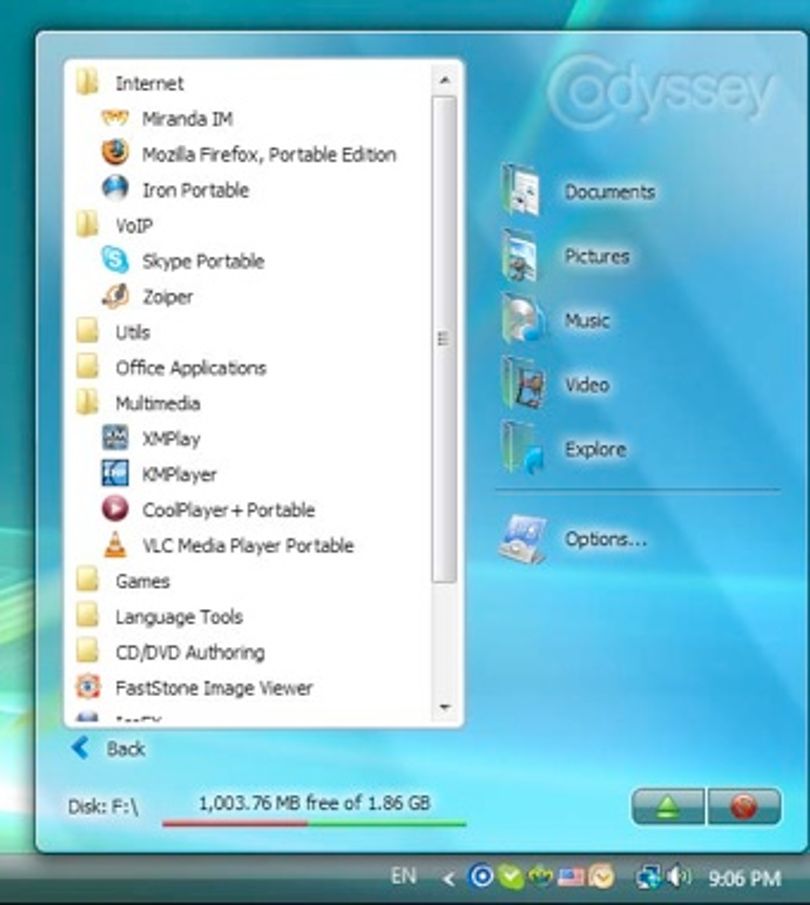Show hidden tray icons arrow
This screenshot has height=905, width=810.
coord(448,878)
